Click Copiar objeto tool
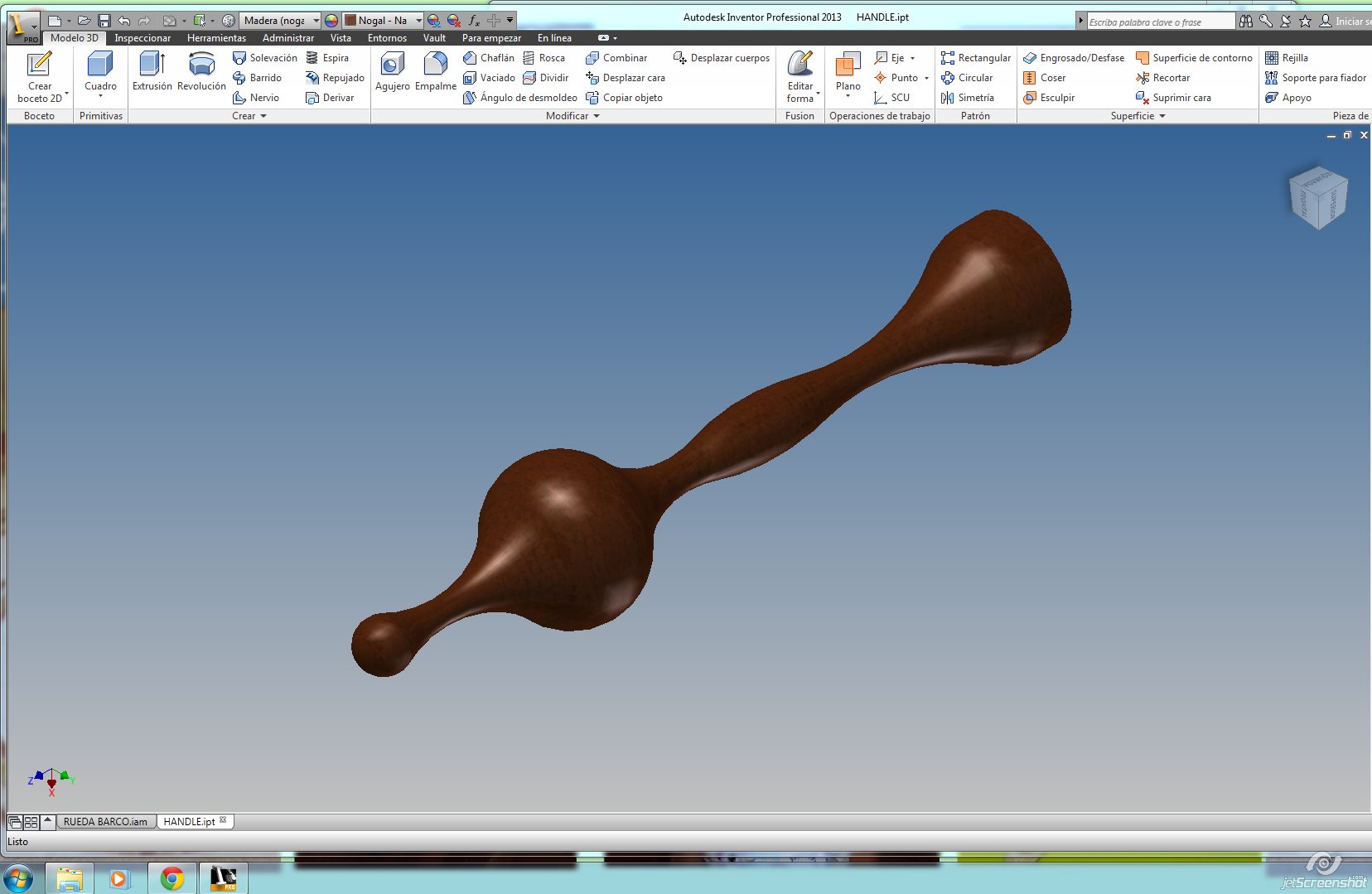Image resolution: width=1372 pixels, height=894 pixels. click(624, 98)
